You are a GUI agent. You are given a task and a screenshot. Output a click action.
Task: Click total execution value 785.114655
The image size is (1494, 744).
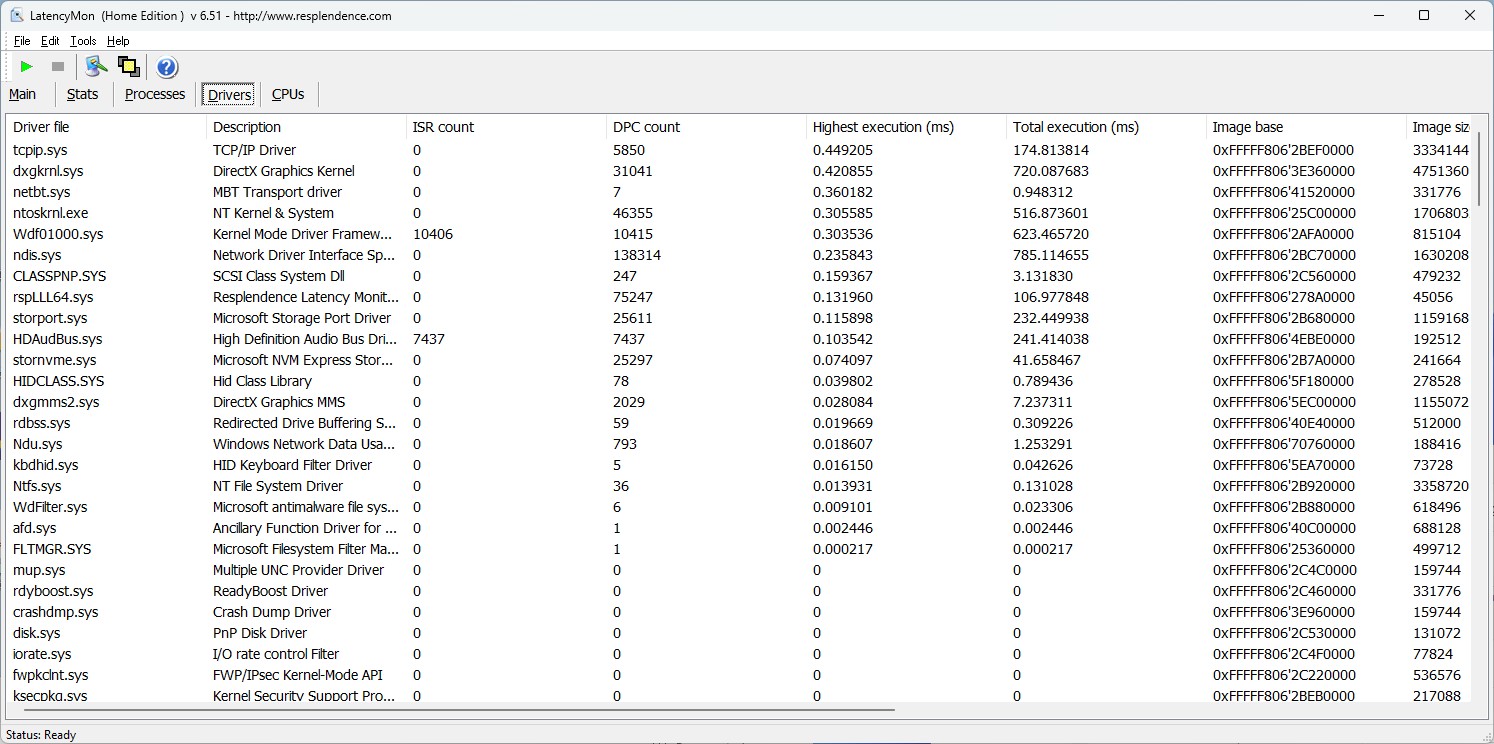pos(1050,255)
